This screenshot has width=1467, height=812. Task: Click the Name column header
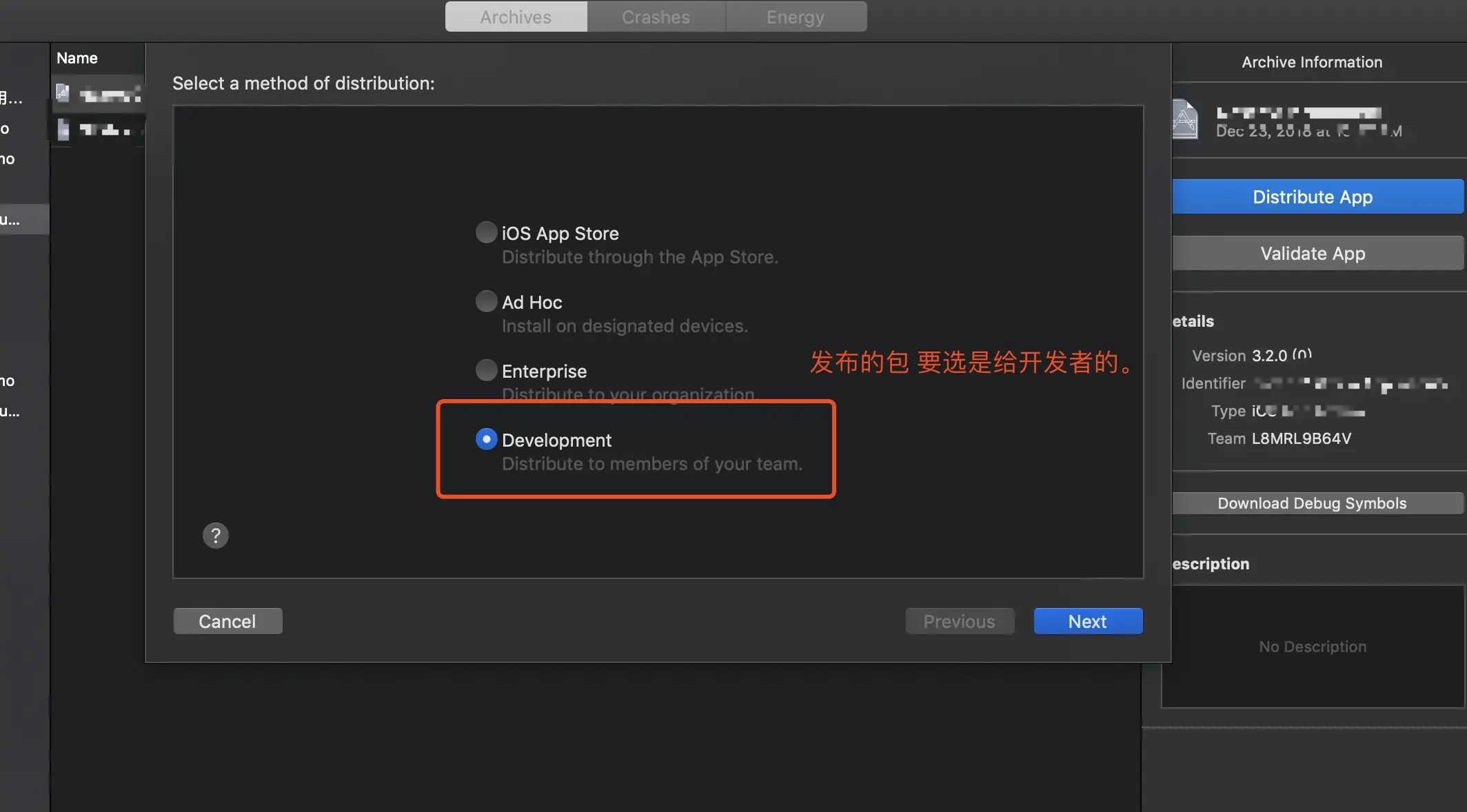[77, 59]
